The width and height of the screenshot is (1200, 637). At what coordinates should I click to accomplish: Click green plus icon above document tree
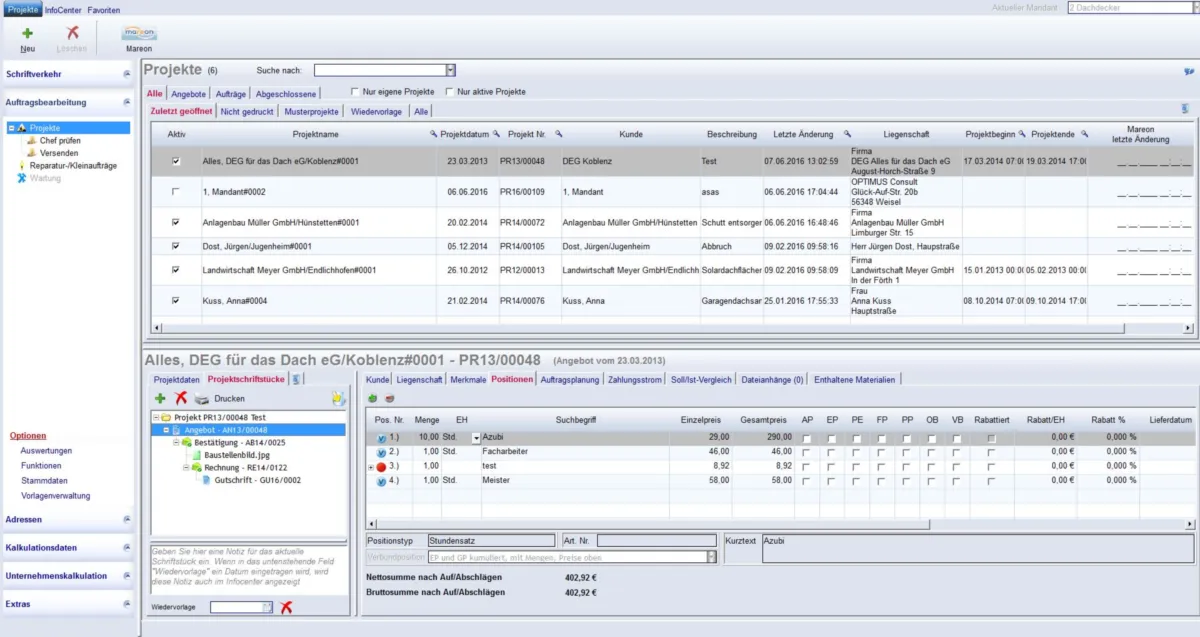pyautogui.click(x=160, y=398)
